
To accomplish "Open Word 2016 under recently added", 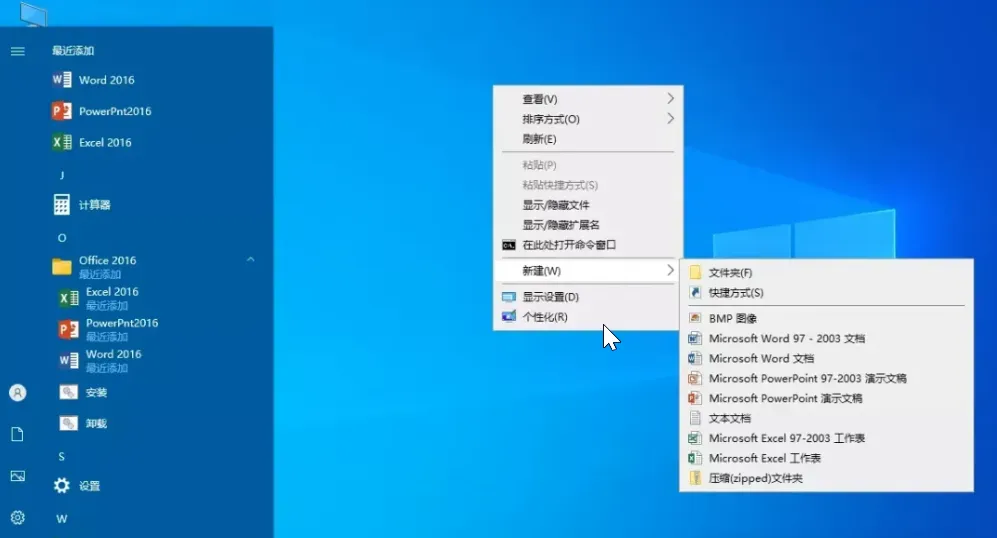I will (93, 80).
